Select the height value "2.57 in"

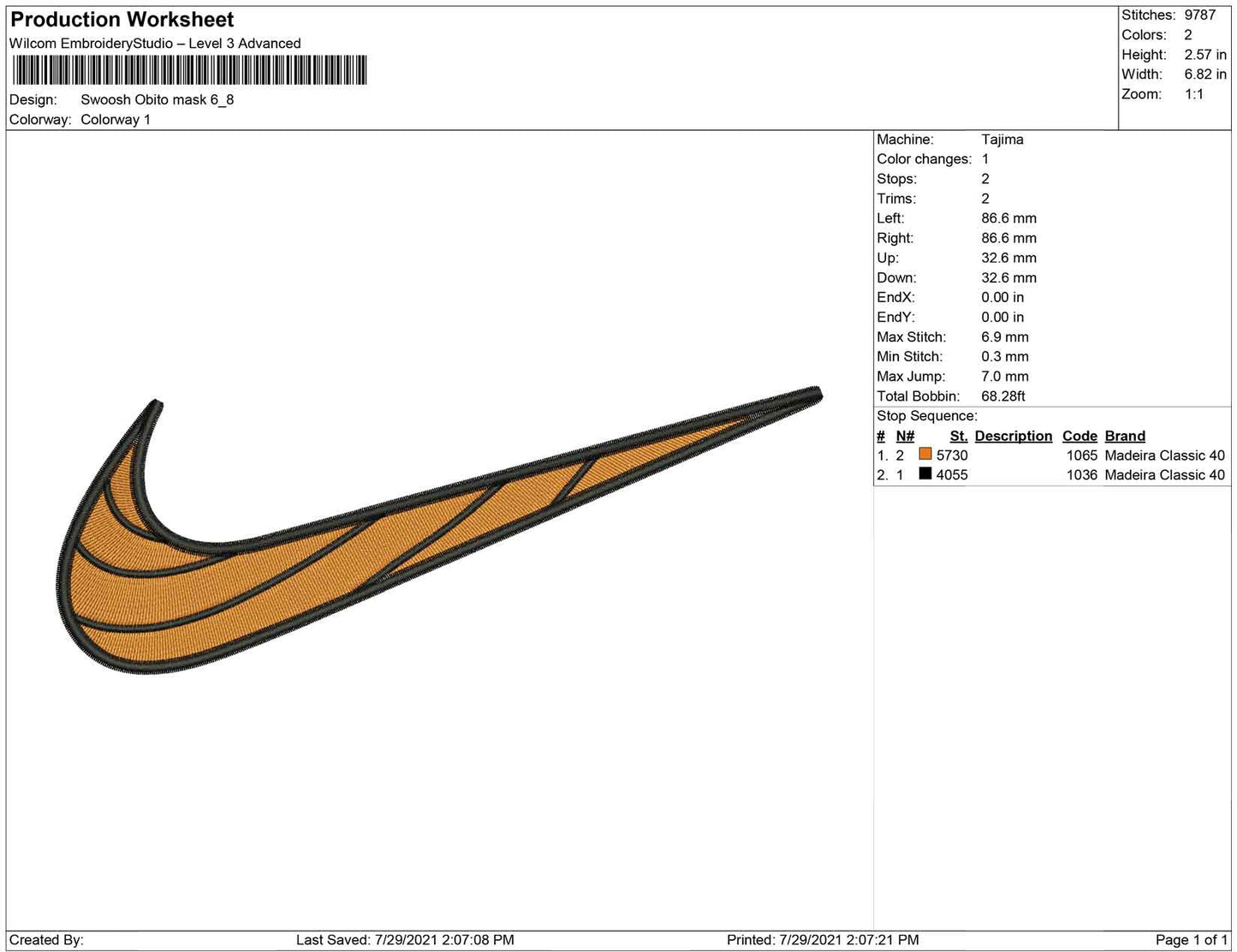(1205, 55)
